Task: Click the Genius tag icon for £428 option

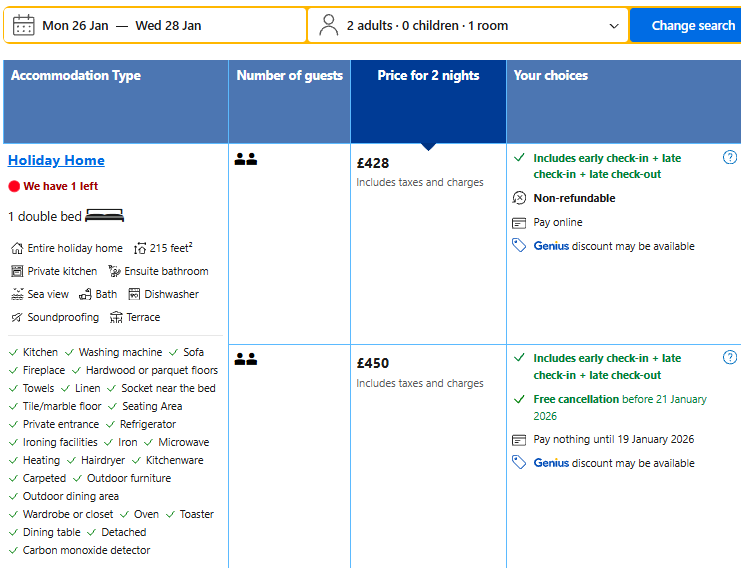Action: tap(519, 246)
